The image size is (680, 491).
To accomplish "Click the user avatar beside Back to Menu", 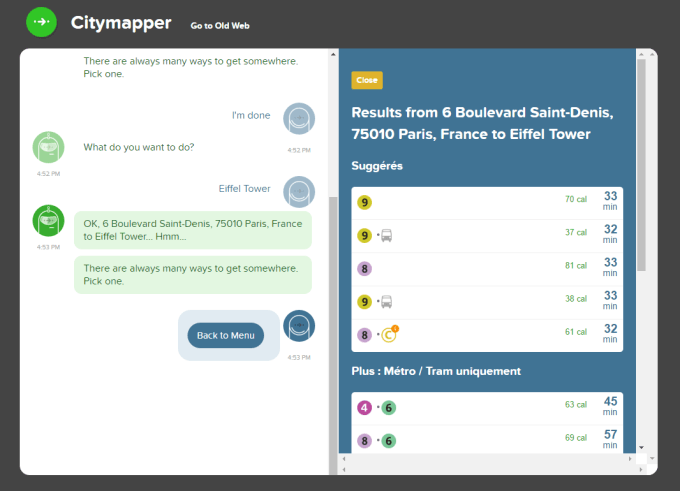I will pyautogui.click(x=299, y=326).
